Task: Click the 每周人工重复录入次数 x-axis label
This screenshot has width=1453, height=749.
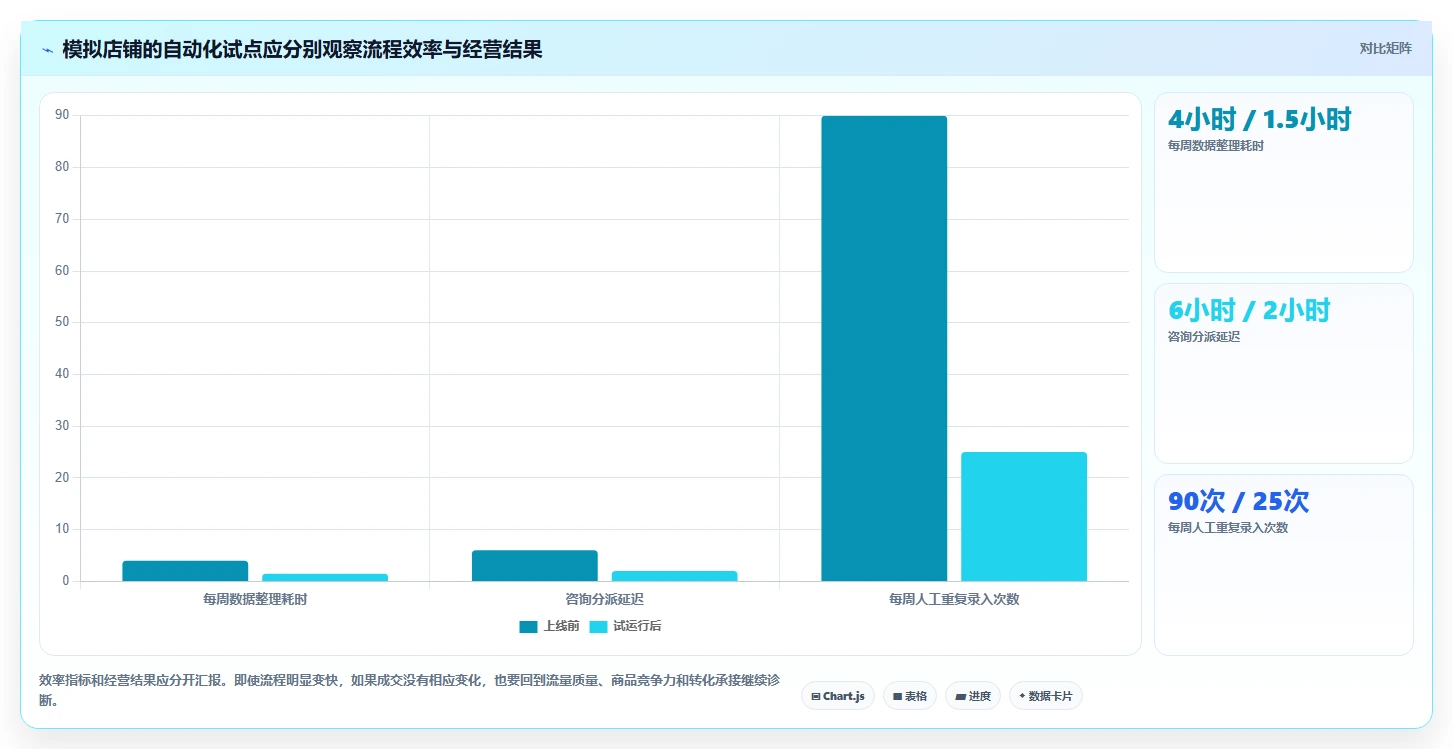Action: tap(954, 599)
